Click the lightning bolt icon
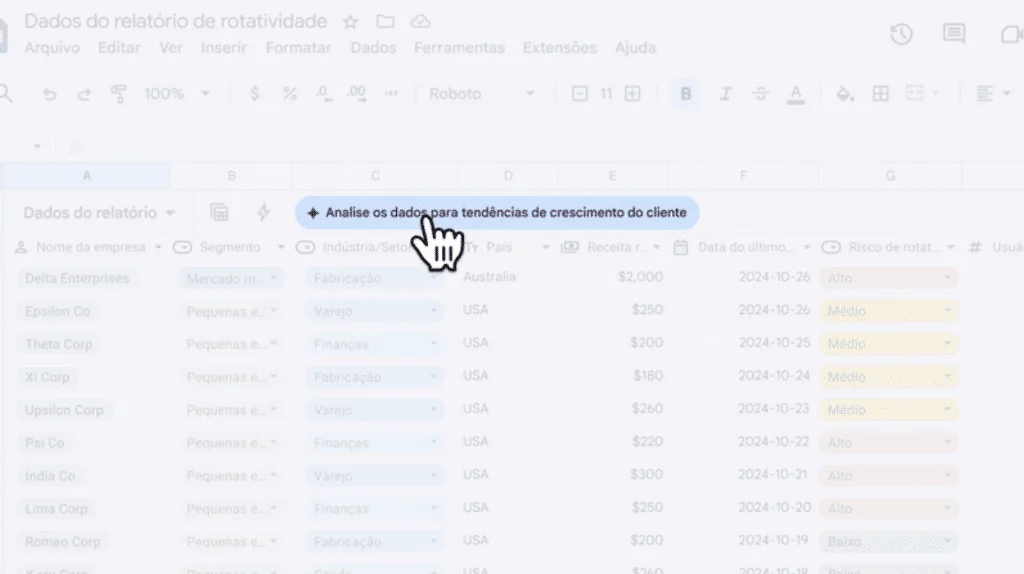Image resolution: width=1024 pixels, height=574 pixels. (263, 212)
